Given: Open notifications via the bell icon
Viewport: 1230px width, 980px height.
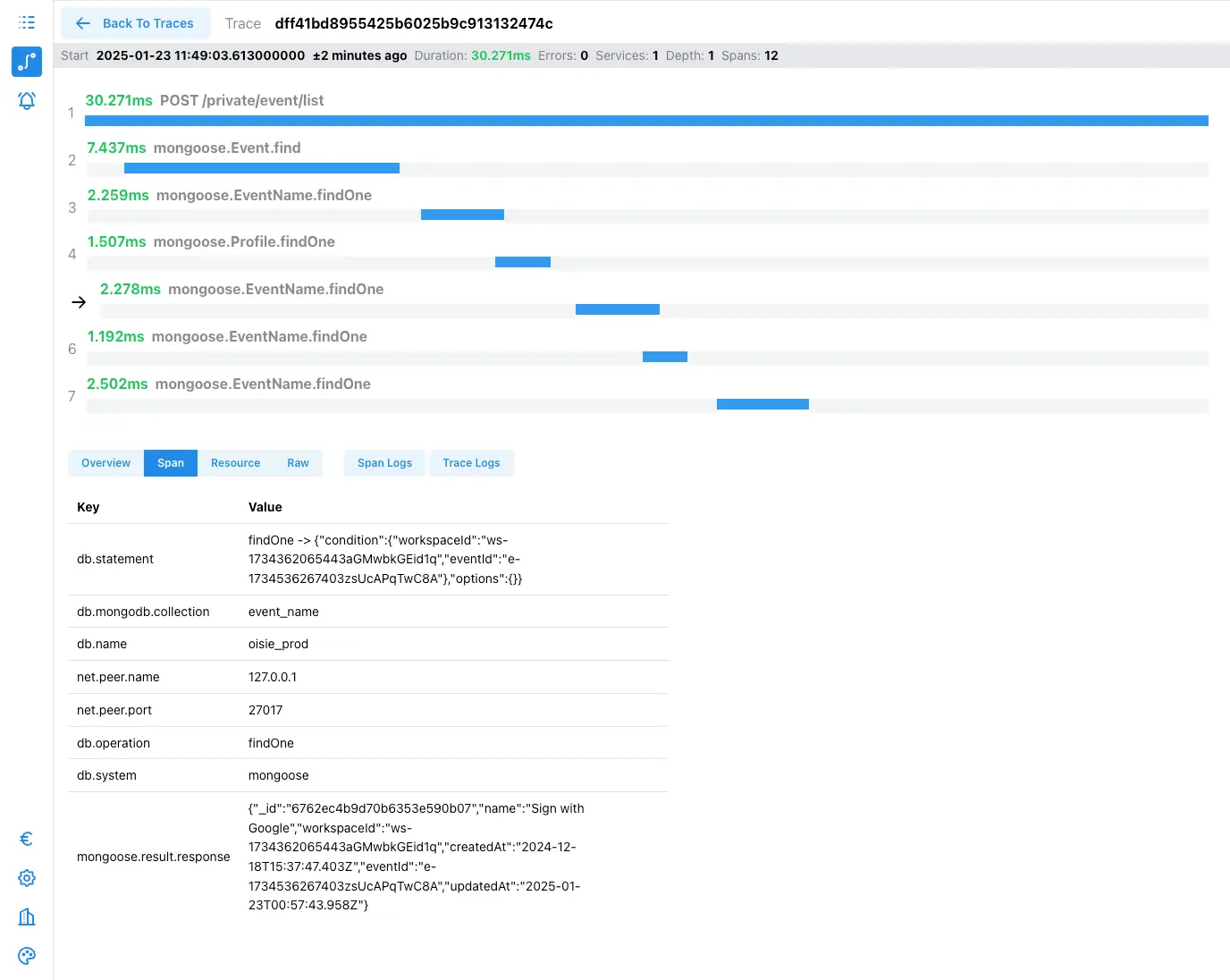Looking at the screenshot, I should coord(26,100).
